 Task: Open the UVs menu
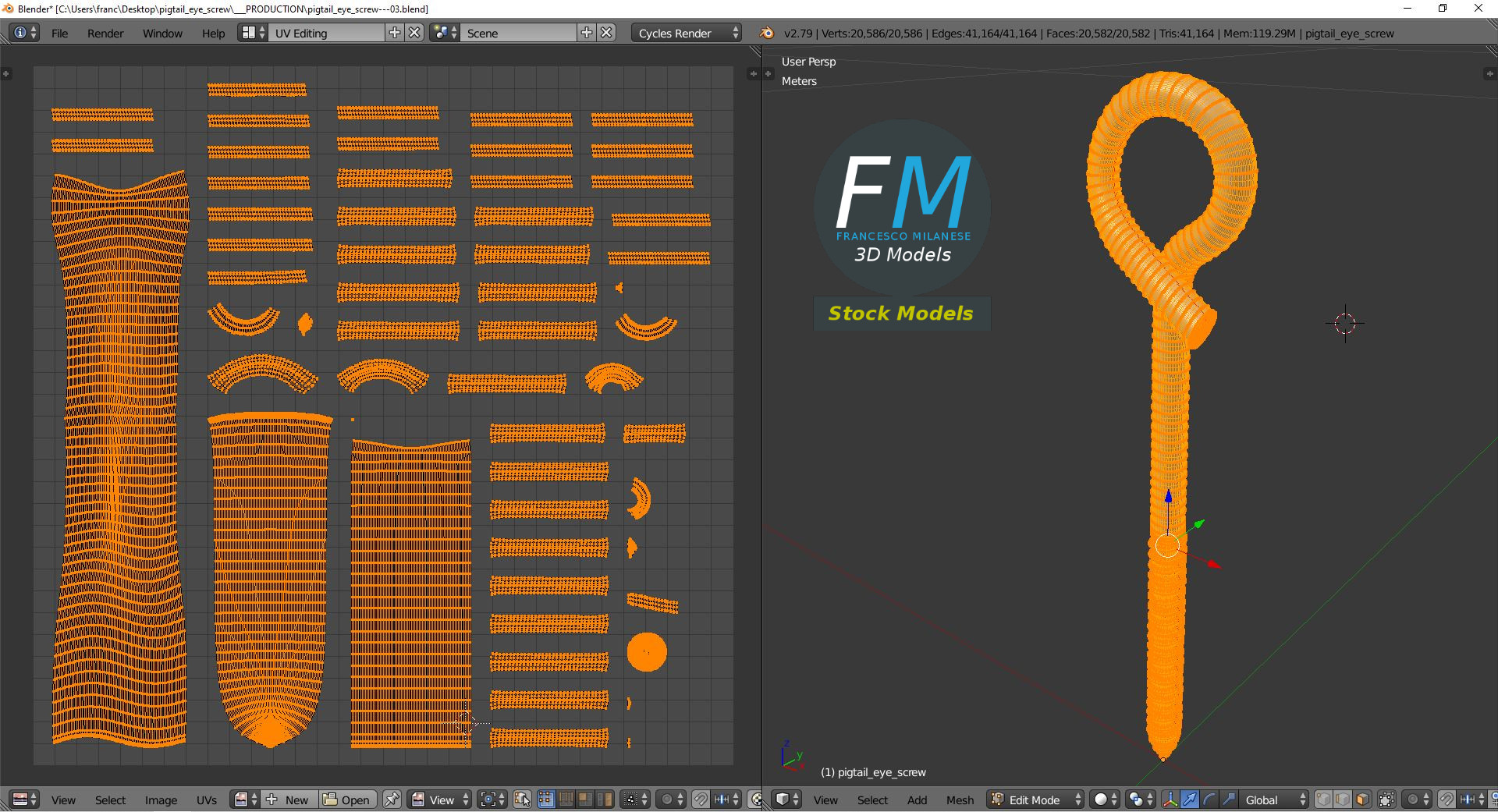[x=206, y=800]
